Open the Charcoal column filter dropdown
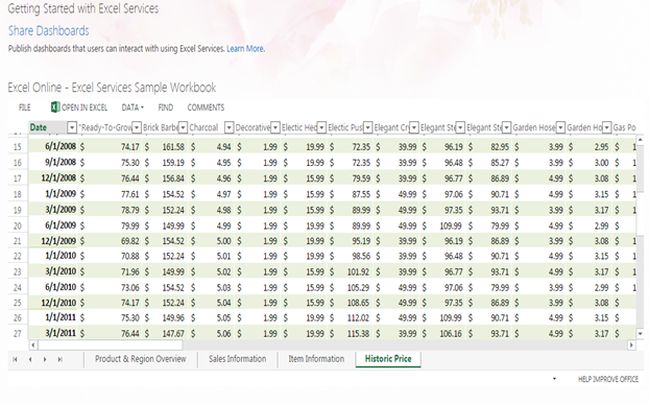 tap(229, 127)
